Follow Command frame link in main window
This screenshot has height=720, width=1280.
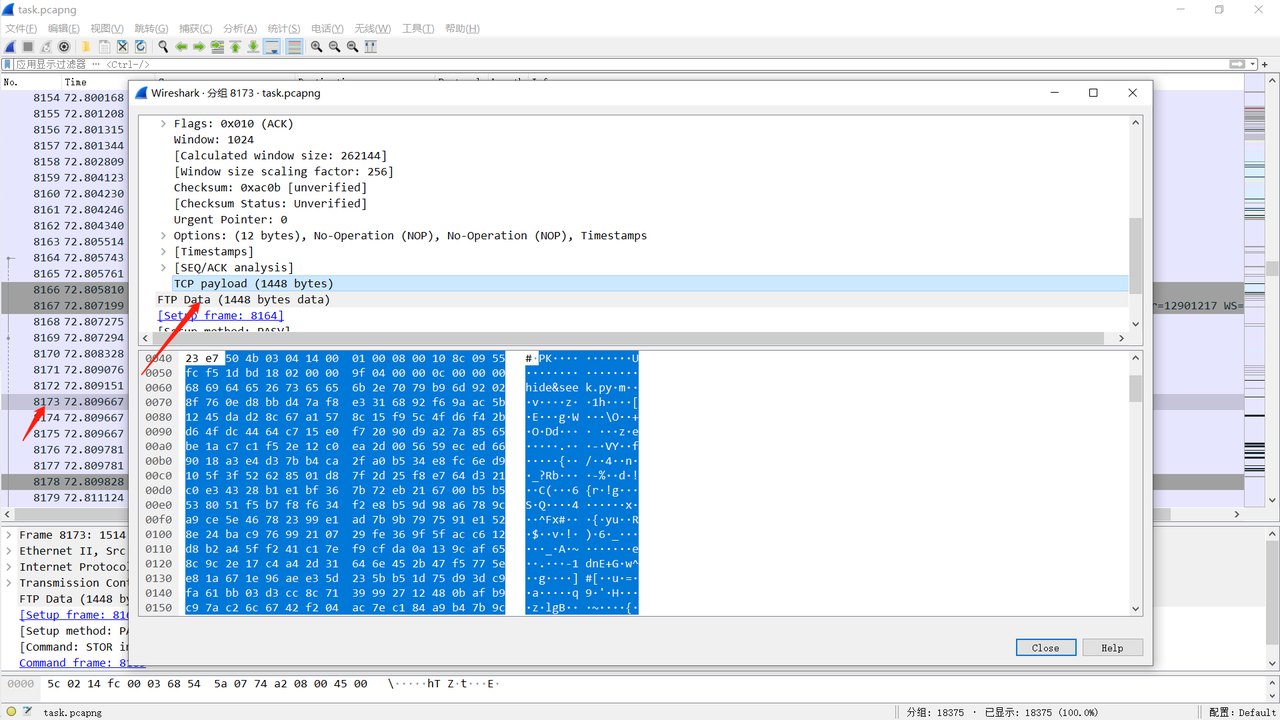pos(82,663)
